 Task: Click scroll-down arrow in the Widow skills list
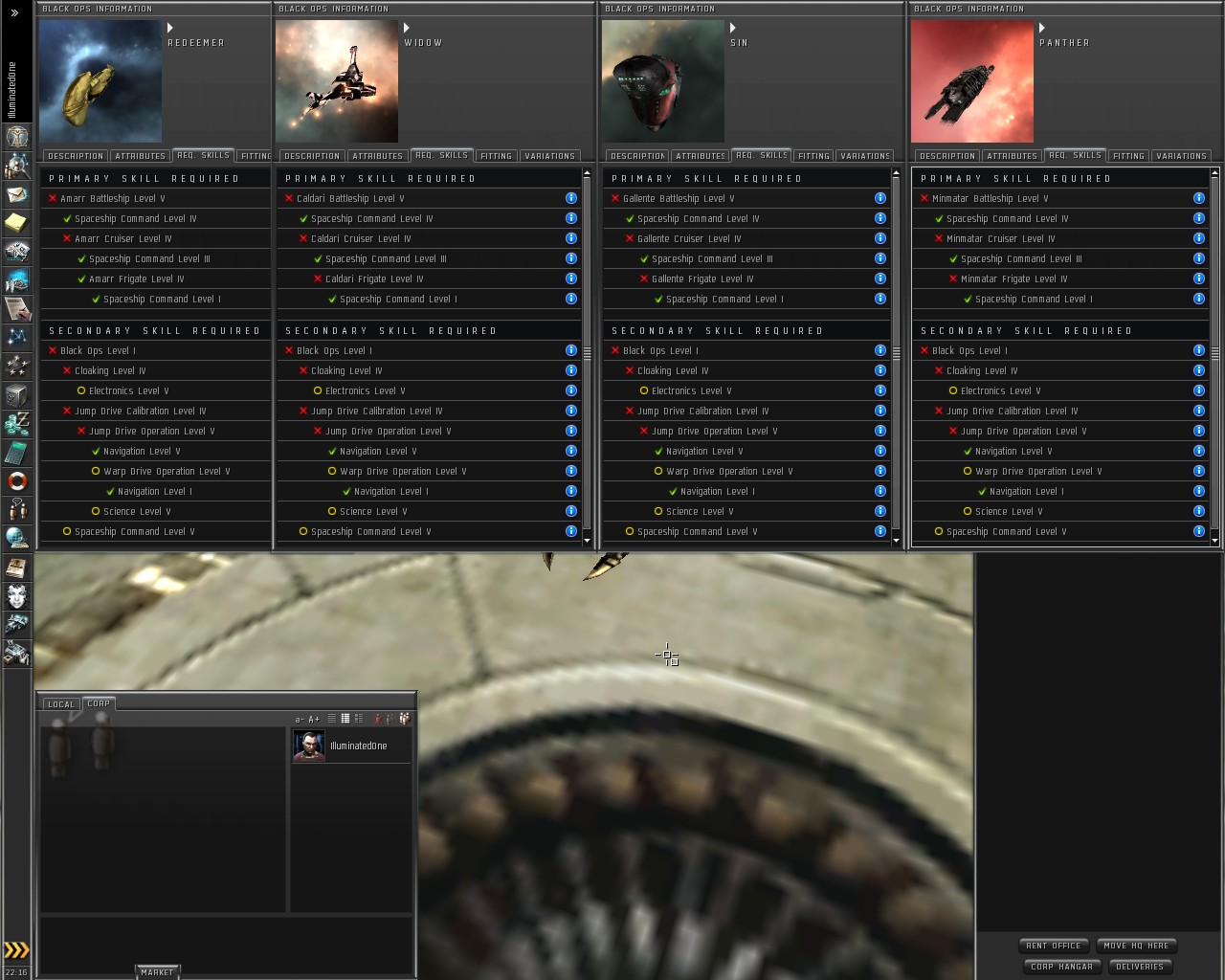tap(587, 541)
